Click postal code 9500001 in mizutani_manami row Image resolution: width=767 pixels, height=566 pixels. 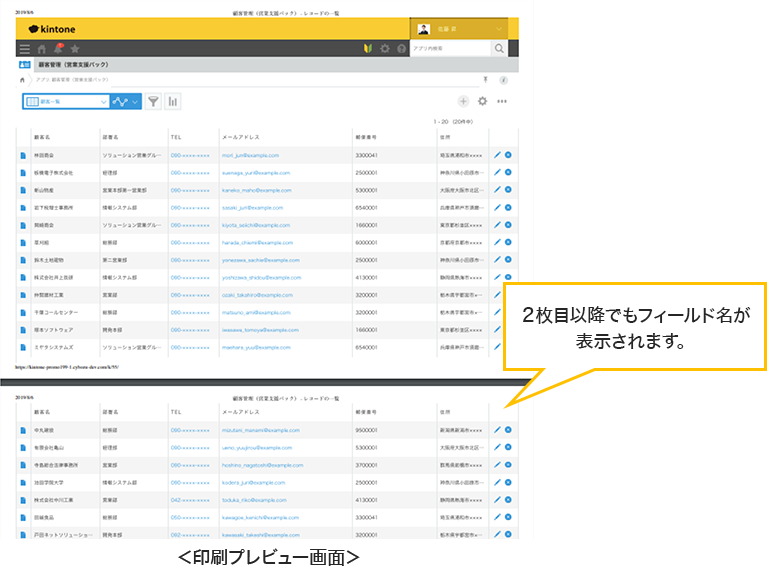[366, 430]
